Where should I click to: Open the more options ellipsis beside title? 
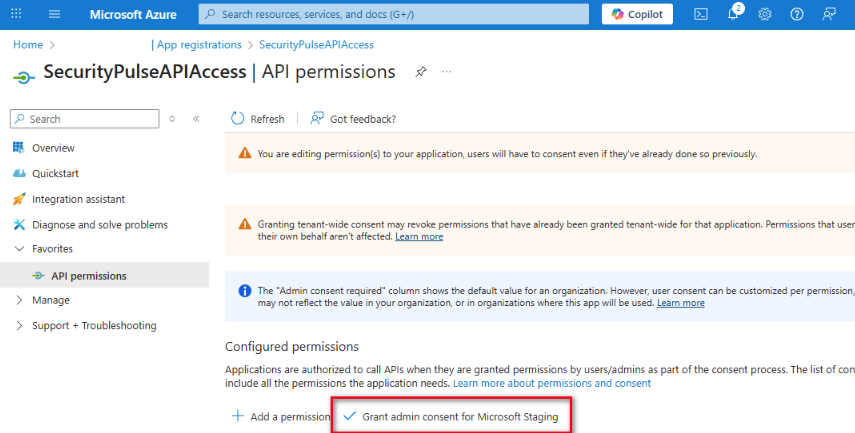click(447, 71)
